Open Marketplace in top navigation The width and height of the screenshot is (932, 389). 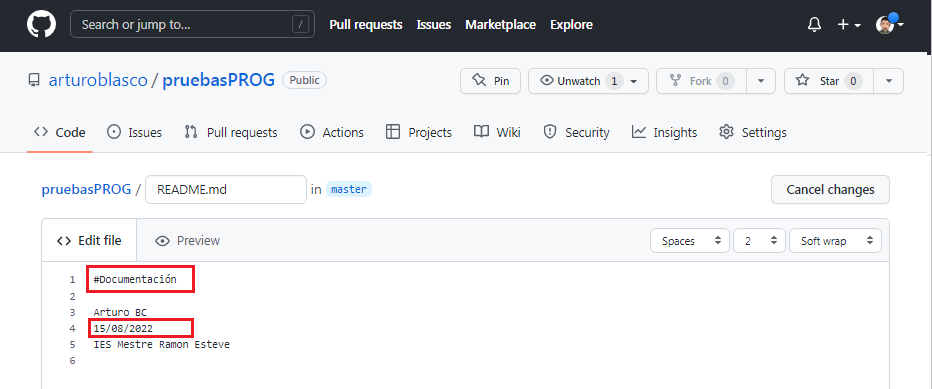(500, 24)
